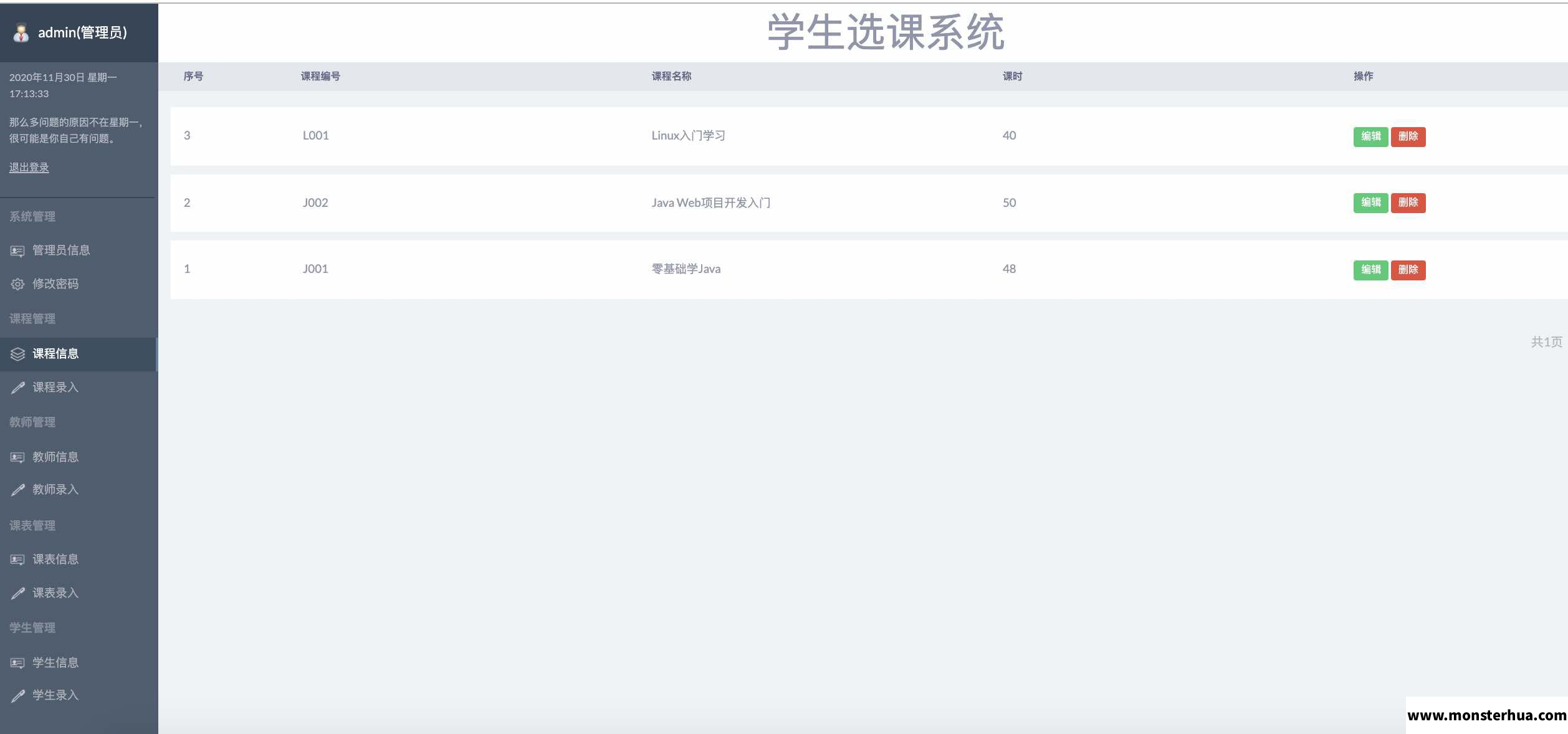Click the 课表管理 section heading
Viewport: 1568px width, 734px height.
[x=32, y=525]
